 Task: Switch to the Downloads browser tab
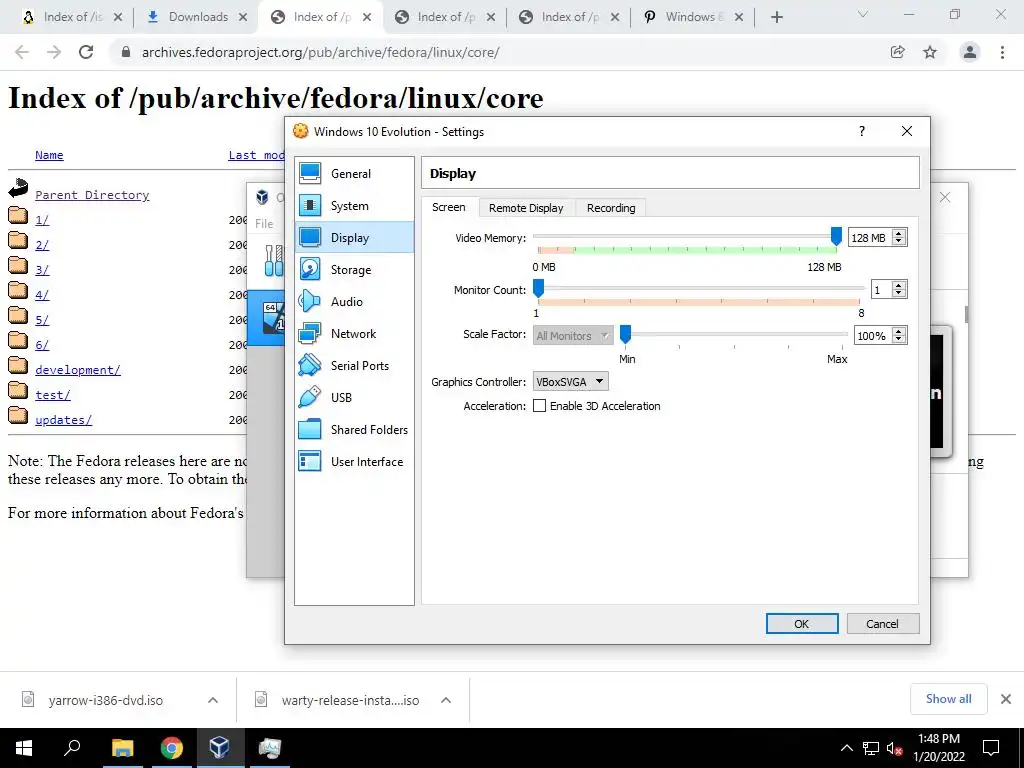tap(197, 17)
